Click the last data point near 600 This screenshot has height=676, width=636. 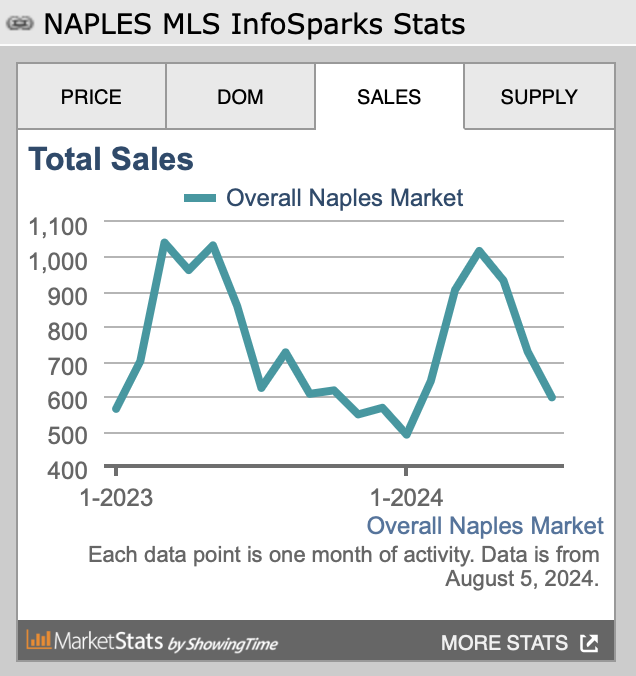click(x=552, y=397)
